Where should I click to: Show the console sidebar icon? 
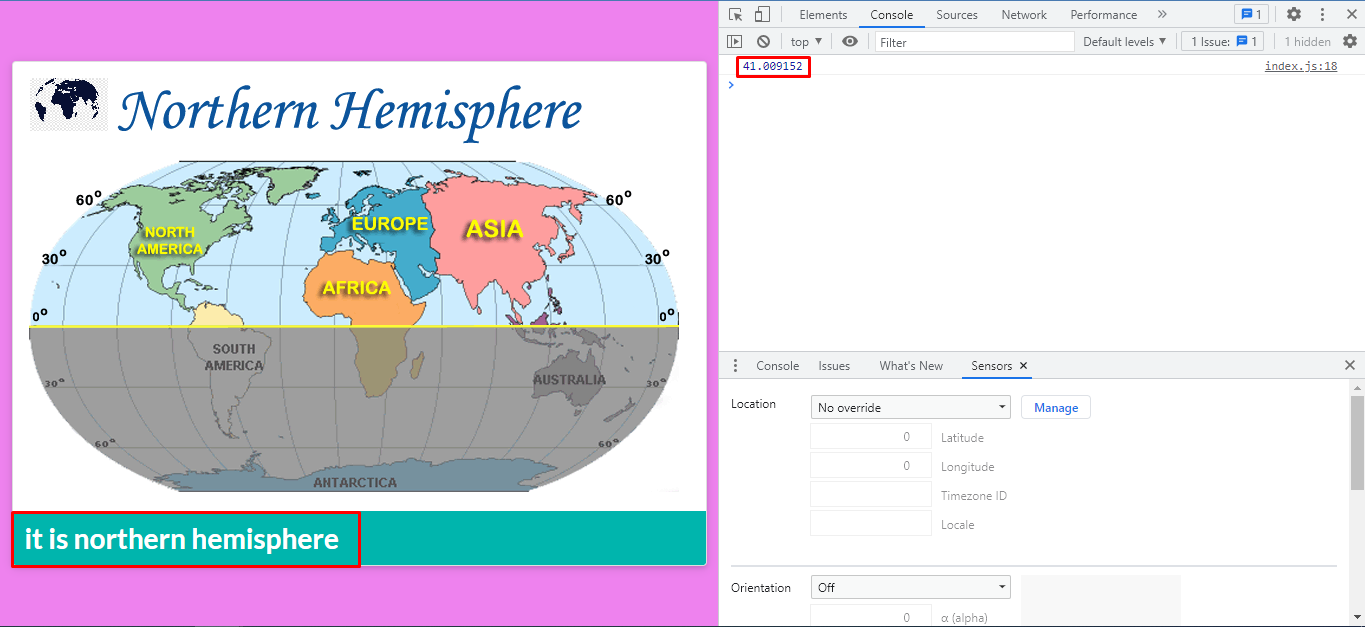pyautogui.click(x=735, y=41)
